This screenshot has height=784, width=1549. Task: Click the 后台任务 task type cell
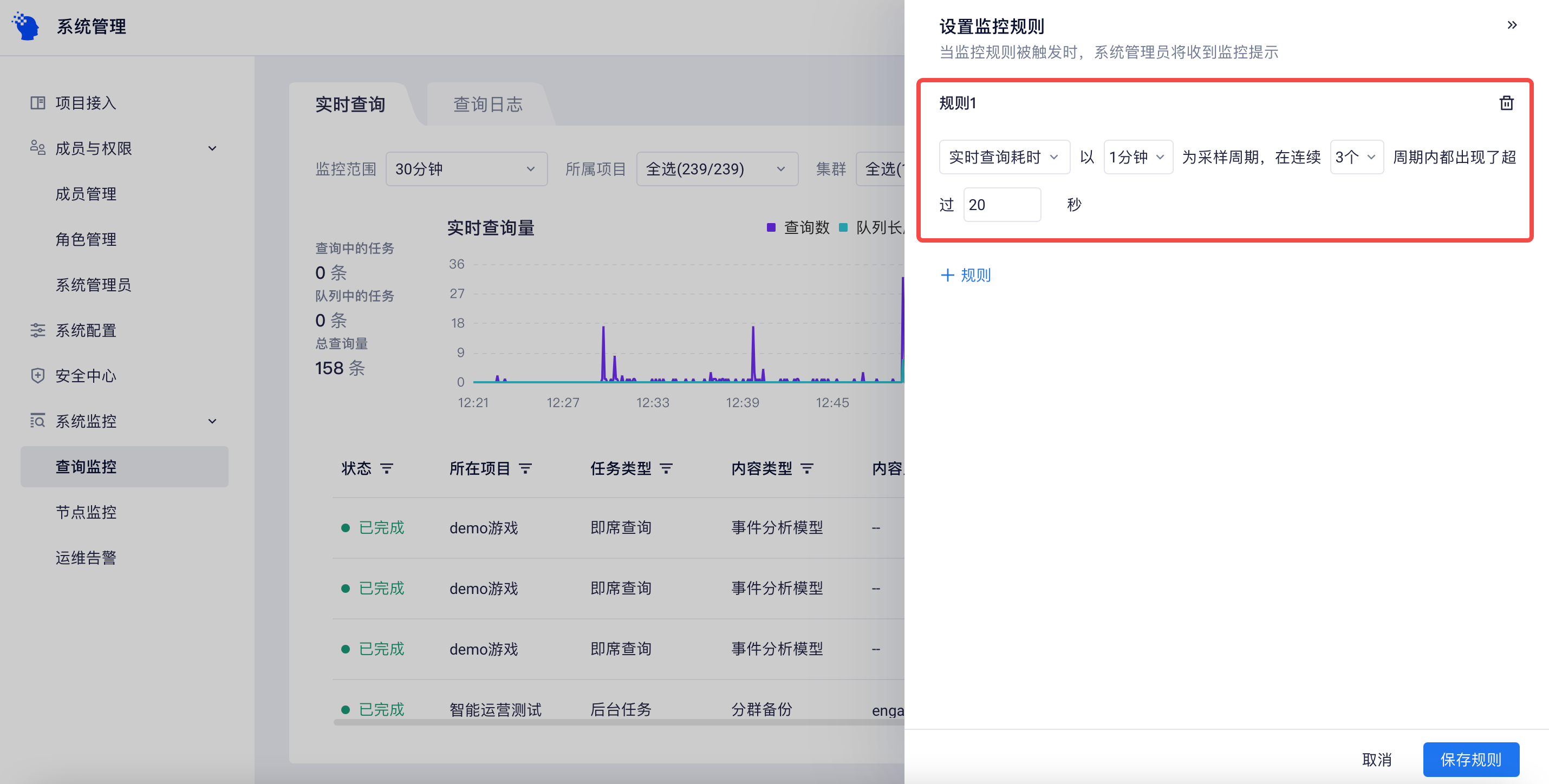point(621,709)
